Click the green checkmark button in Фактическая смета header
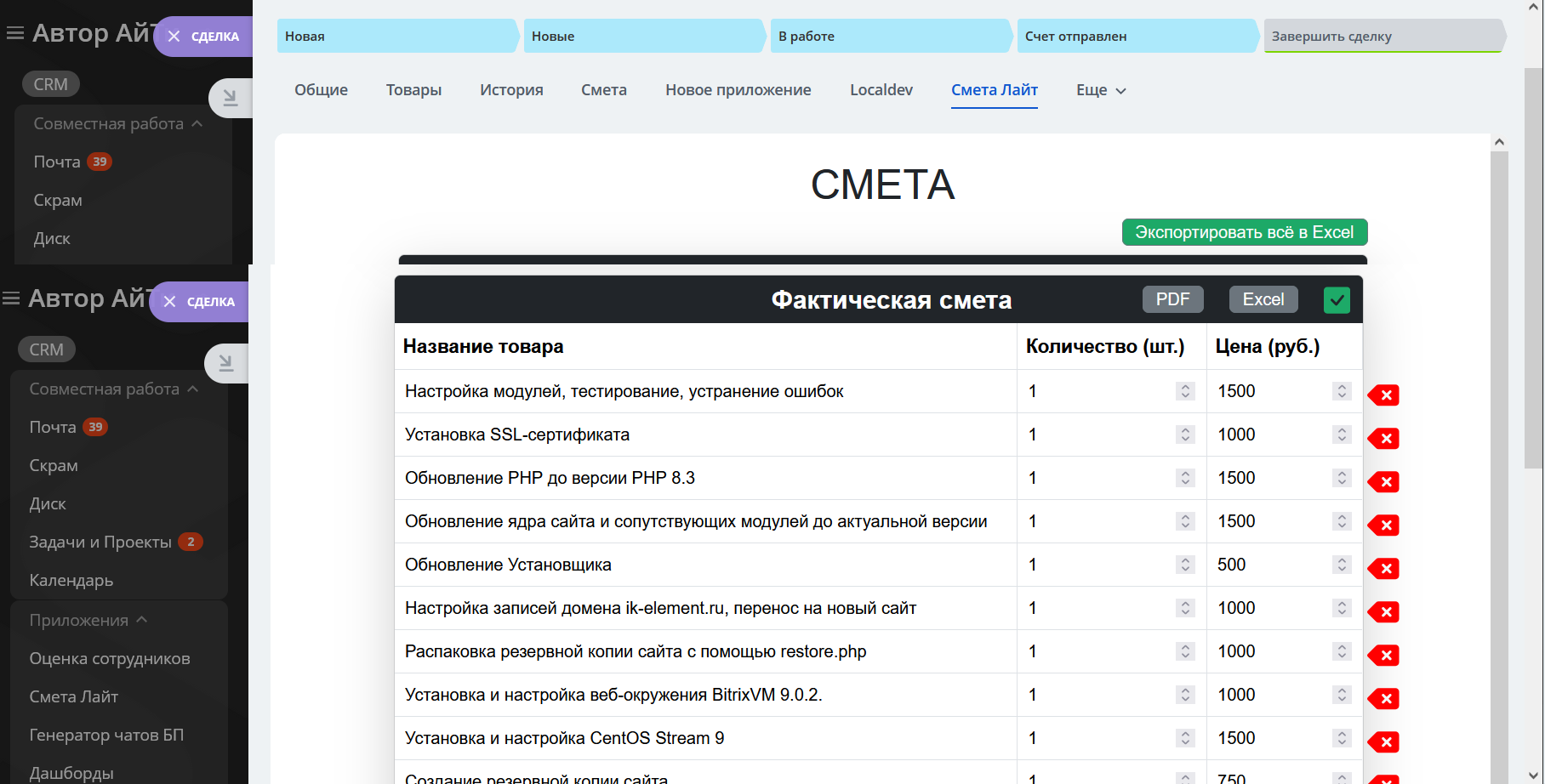The width and height of the screenshot is (1545, 784). coord(1337,299)
